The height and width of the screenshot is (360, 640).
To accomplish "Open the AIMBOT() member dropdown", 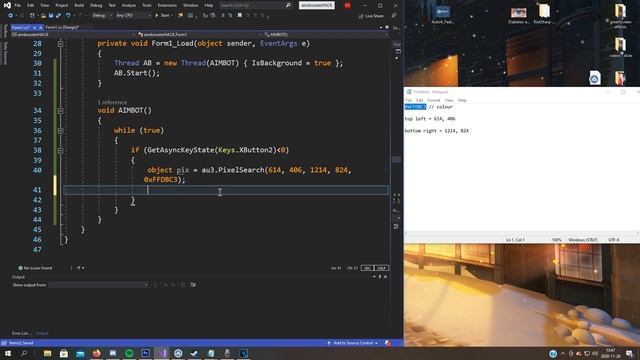I will (x=326, y=35).
